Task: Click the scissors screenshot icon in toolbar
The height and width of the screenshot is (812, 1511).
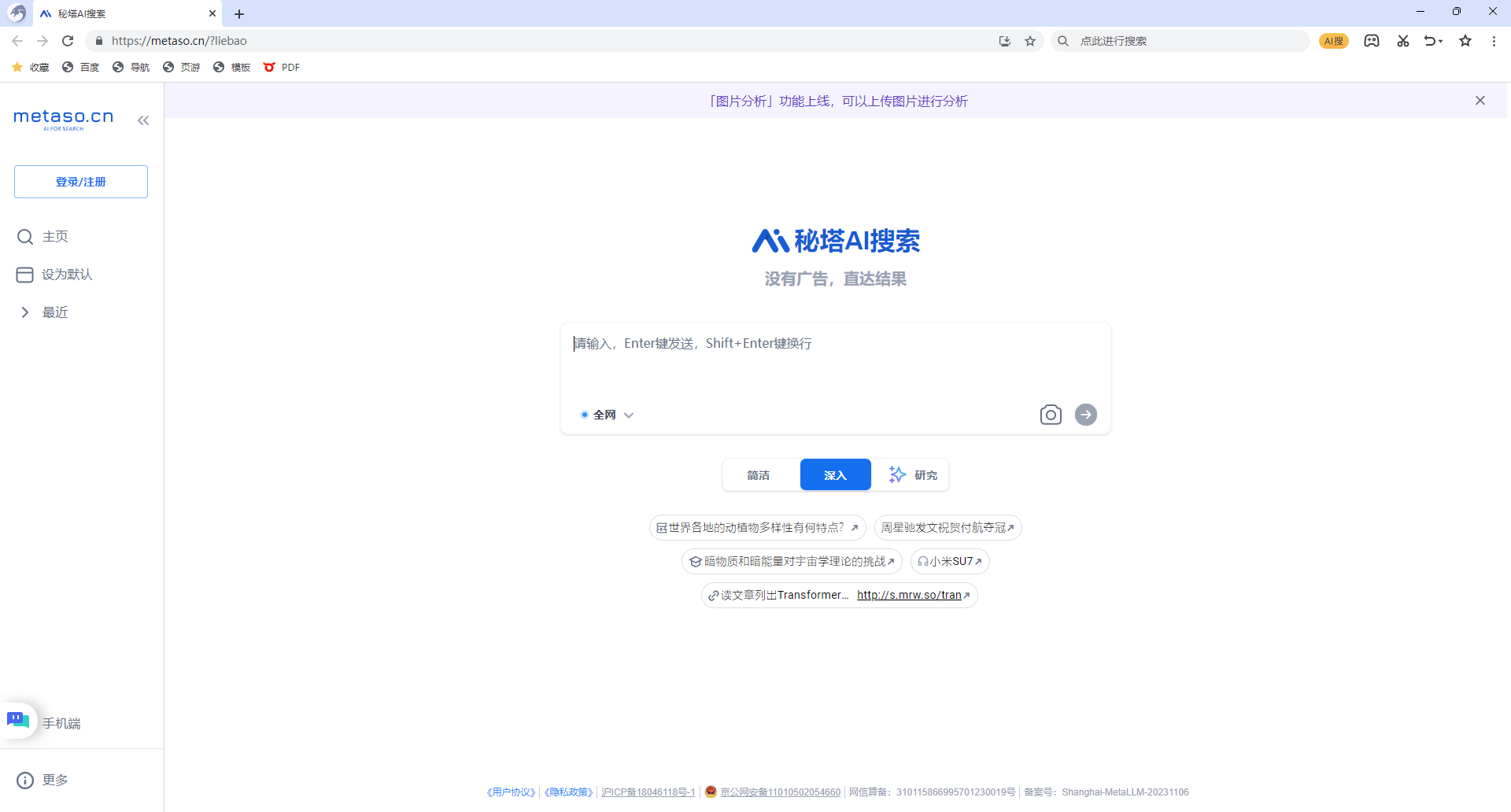Action: [x=1402, y=40]
